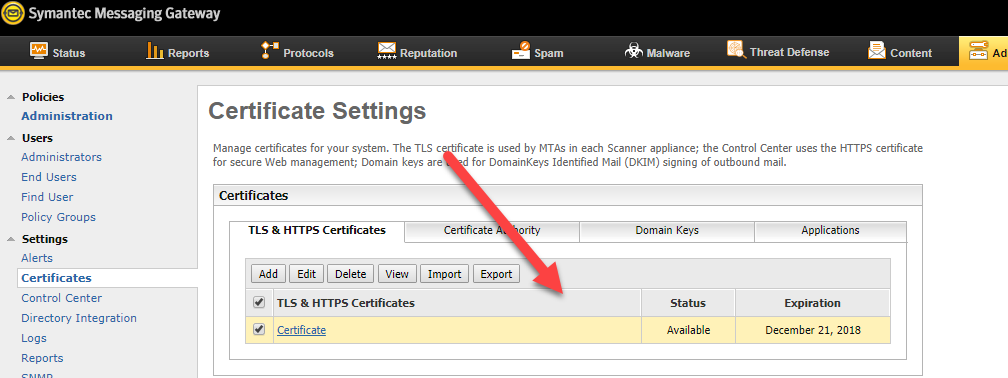Click the Delete certificate button

[351, 274]
